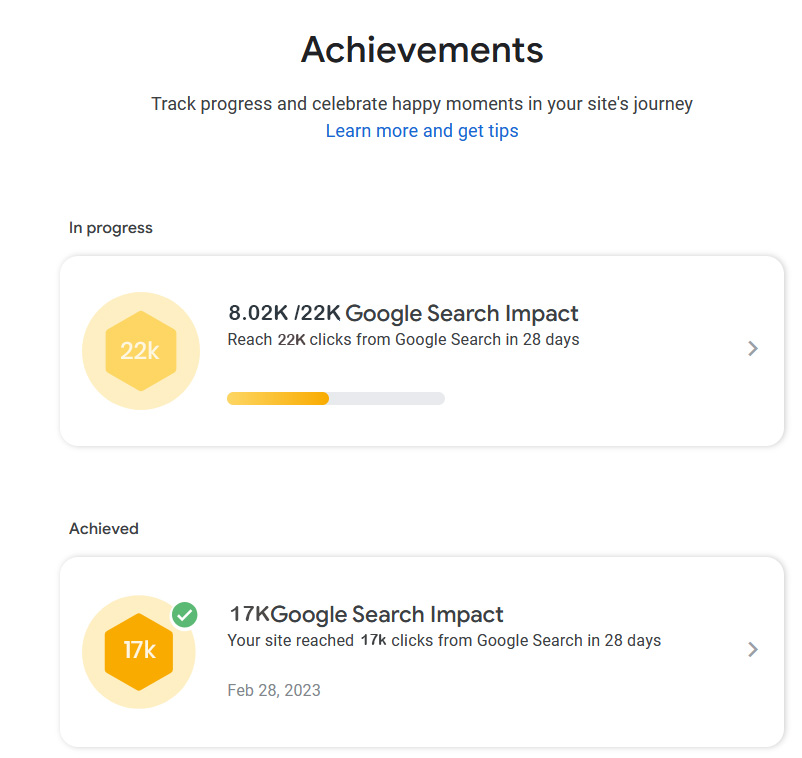
Task: Select the '17KGoogle Search Impact' title
Action: pos(366,614)
